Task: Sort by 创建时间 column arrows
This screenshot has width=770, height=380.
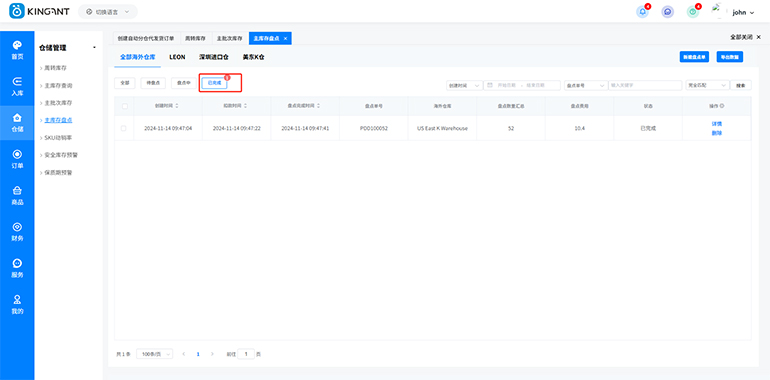Action: click(x=177, y=106)
